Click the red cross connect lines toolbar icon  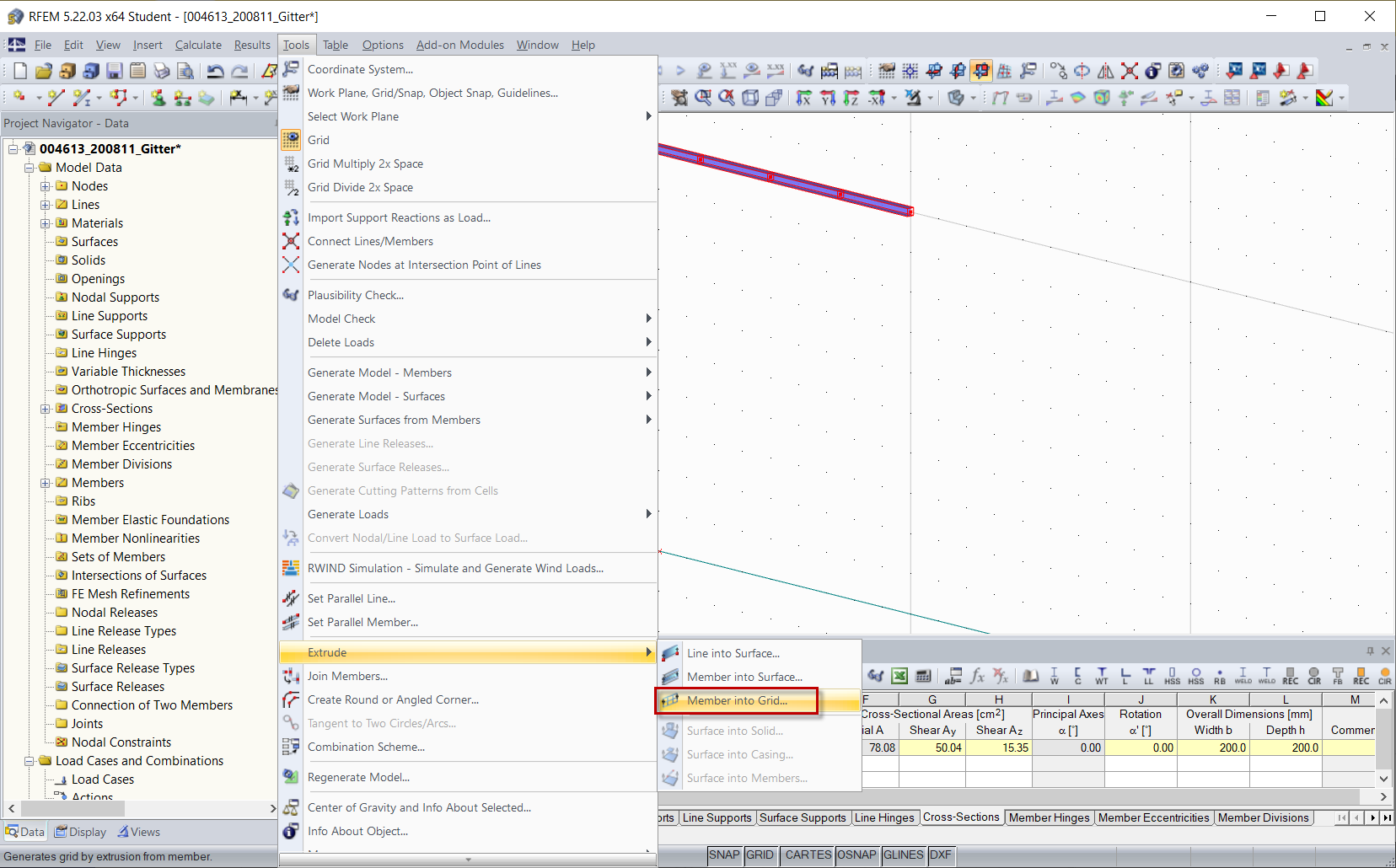click(x=1130, y=71)
